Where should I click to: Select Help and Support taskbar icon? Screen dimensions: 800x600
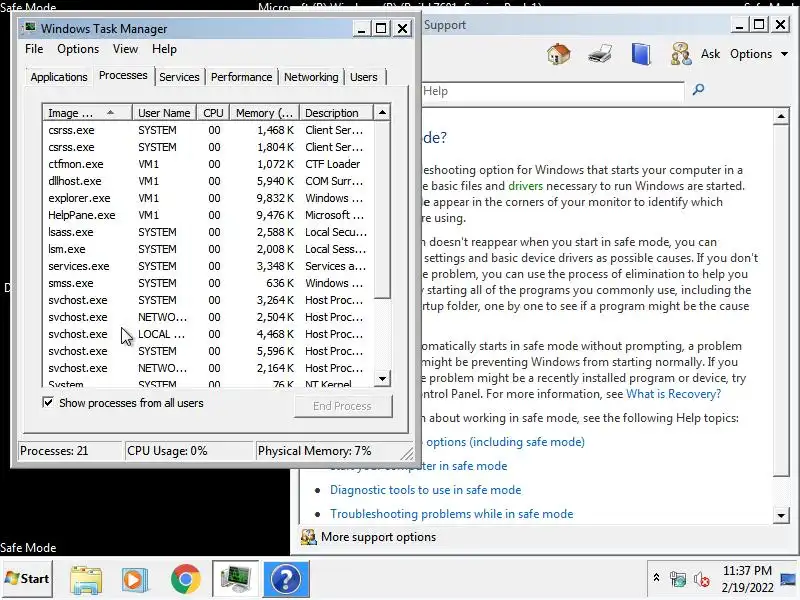pos(286,579)
